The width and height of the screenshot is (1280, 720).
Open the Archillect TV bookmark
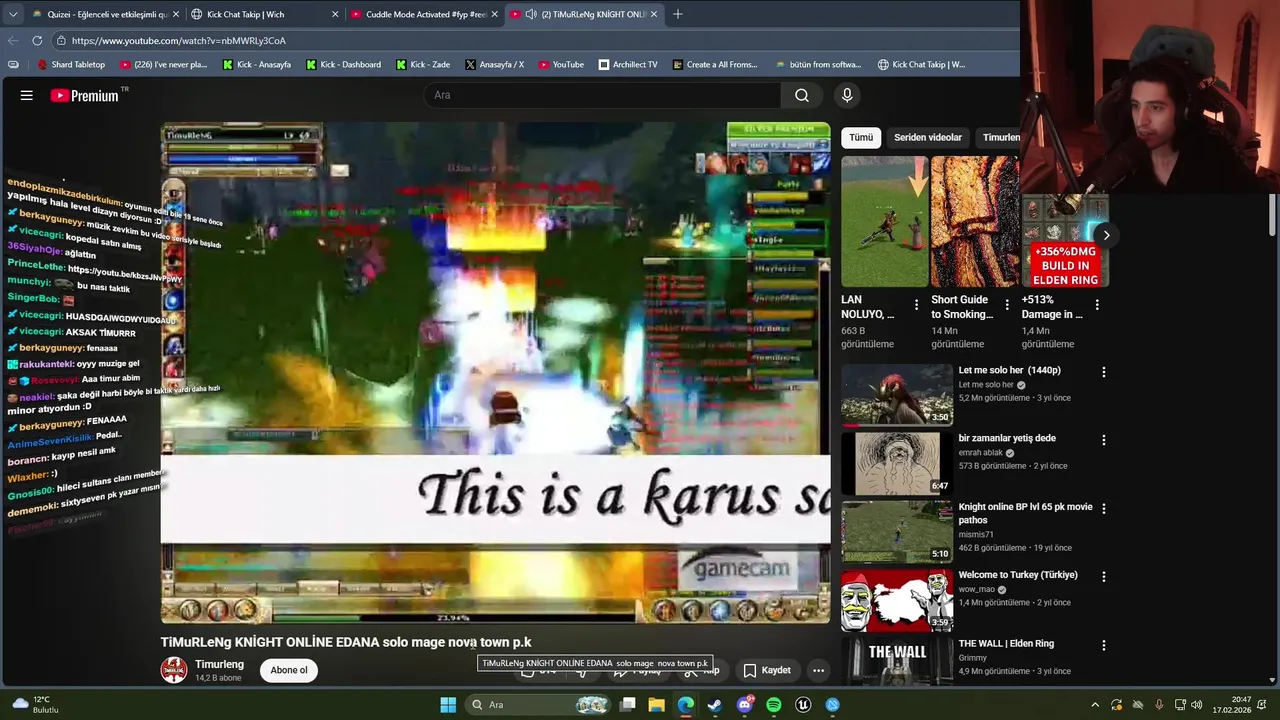[628, 64]
